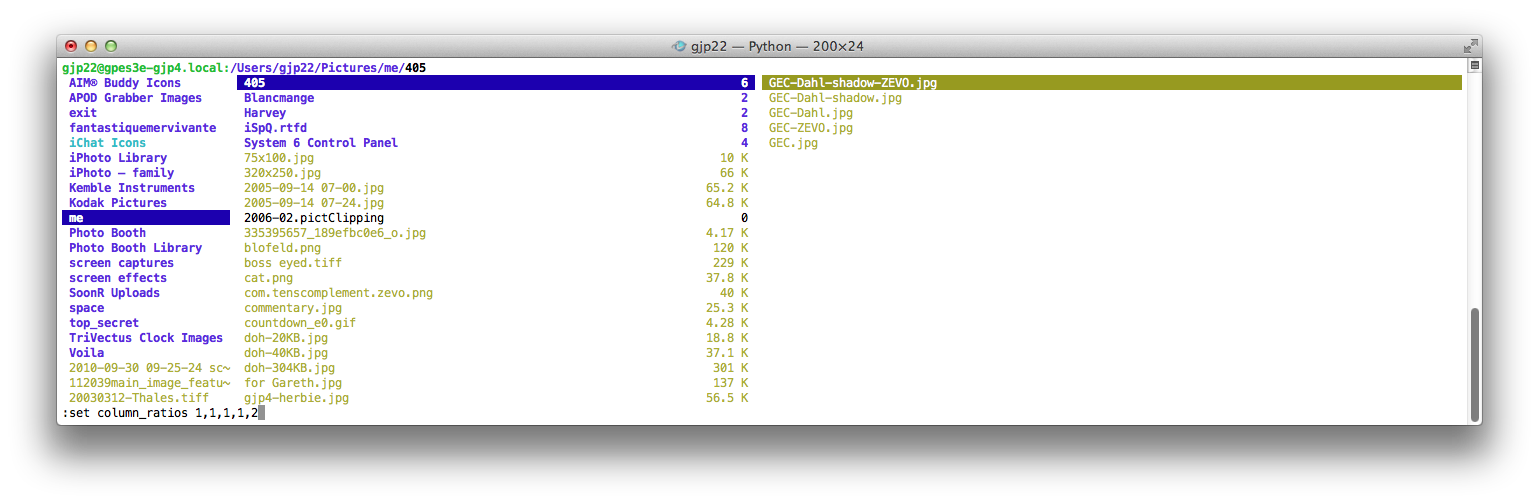Open the 'SoonR Uploads' folder
This screenshot has height=504, width=1539.
tap(114, 293)
